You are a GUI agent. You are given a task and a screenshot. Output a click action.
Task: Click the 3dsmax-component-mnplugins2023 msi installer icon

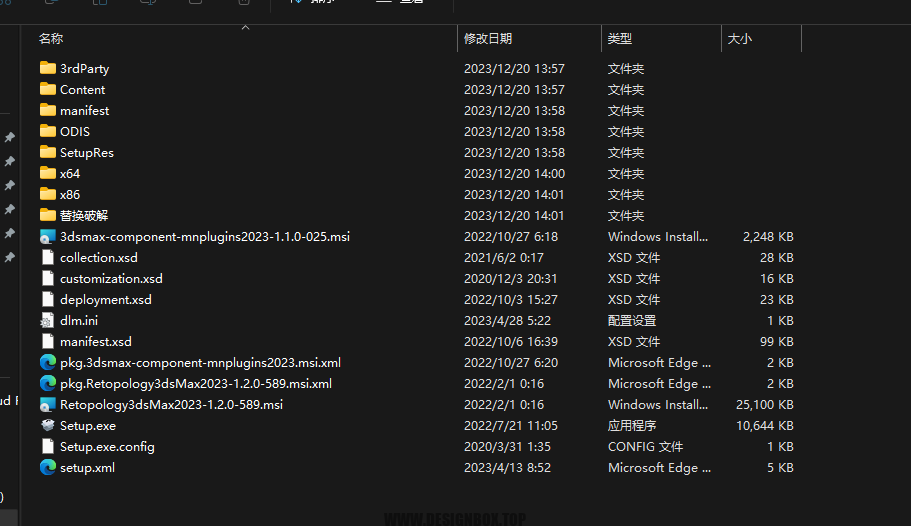pyautogui.click(x=48, y=237)
